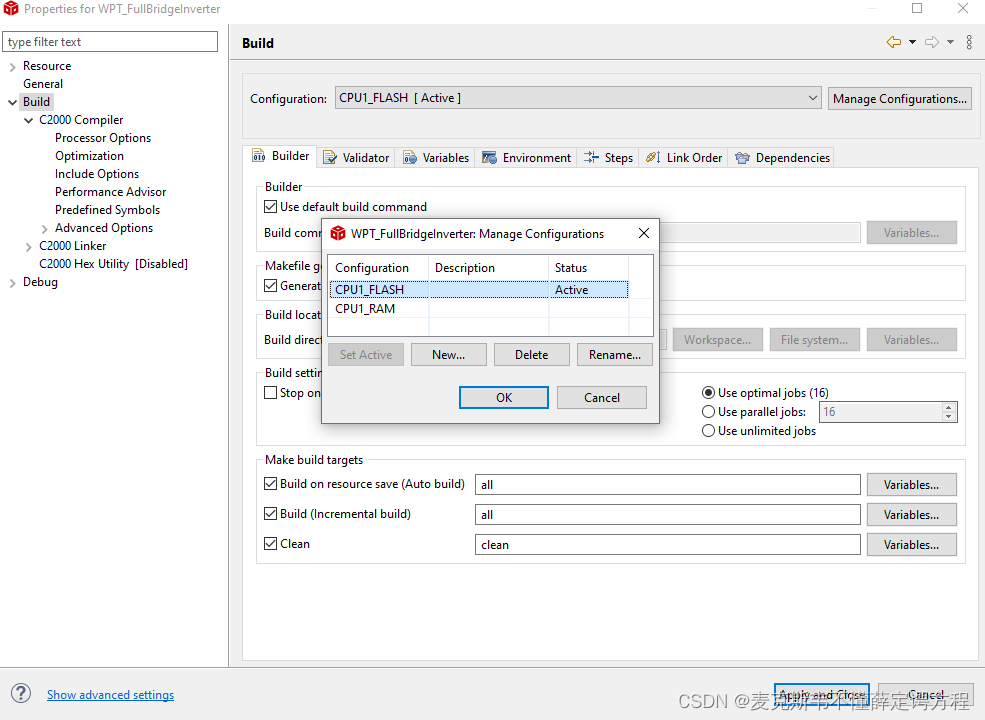Open back history dropdown arrow

(912, 42)
